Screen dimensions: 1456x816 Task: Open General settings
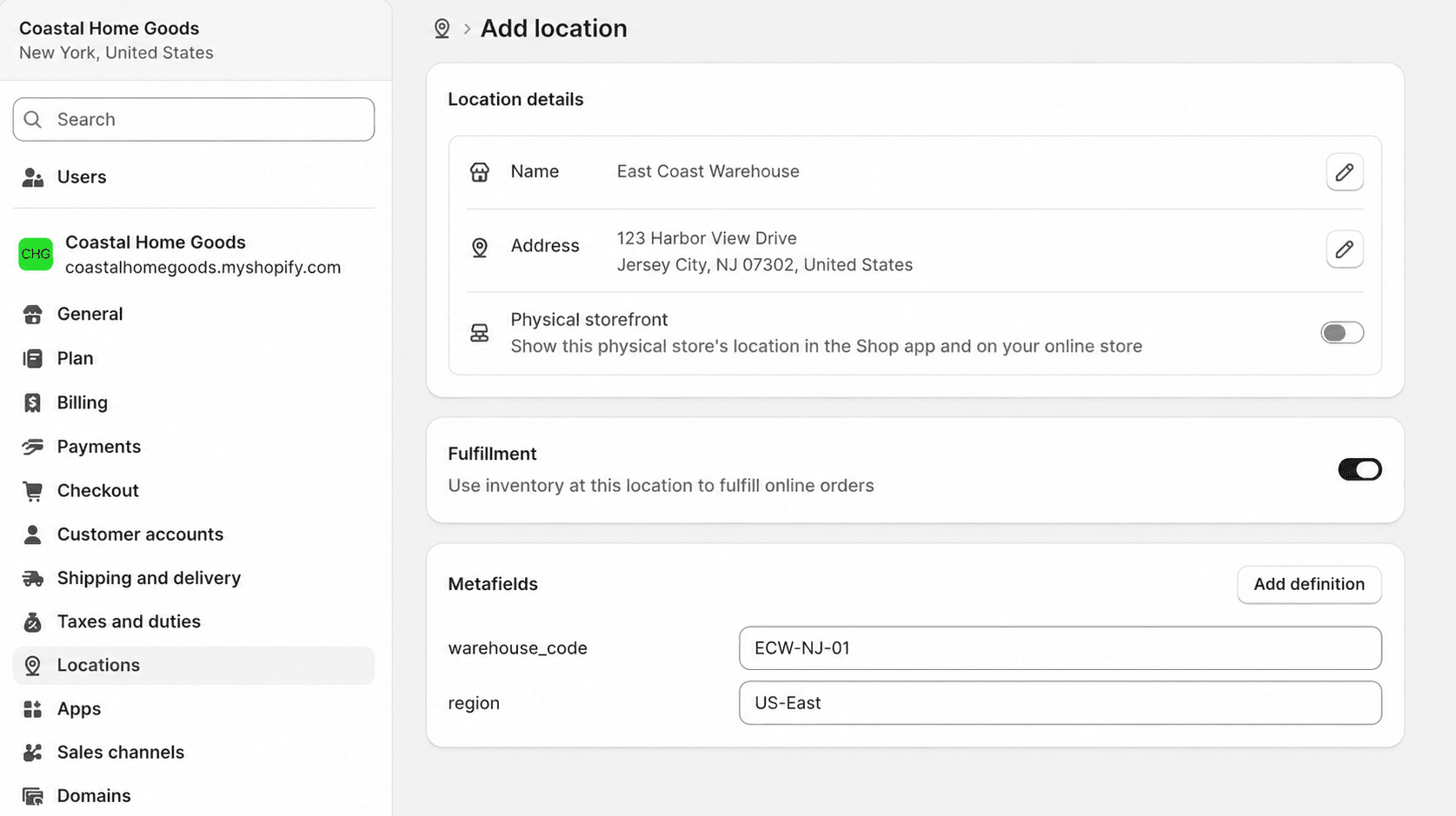point(193,315)
